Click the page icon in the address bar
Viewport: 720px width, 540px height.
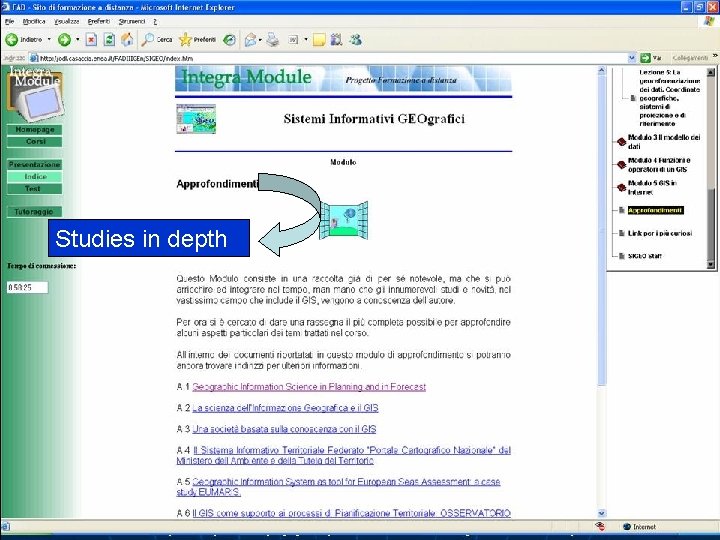coord(34,58)
